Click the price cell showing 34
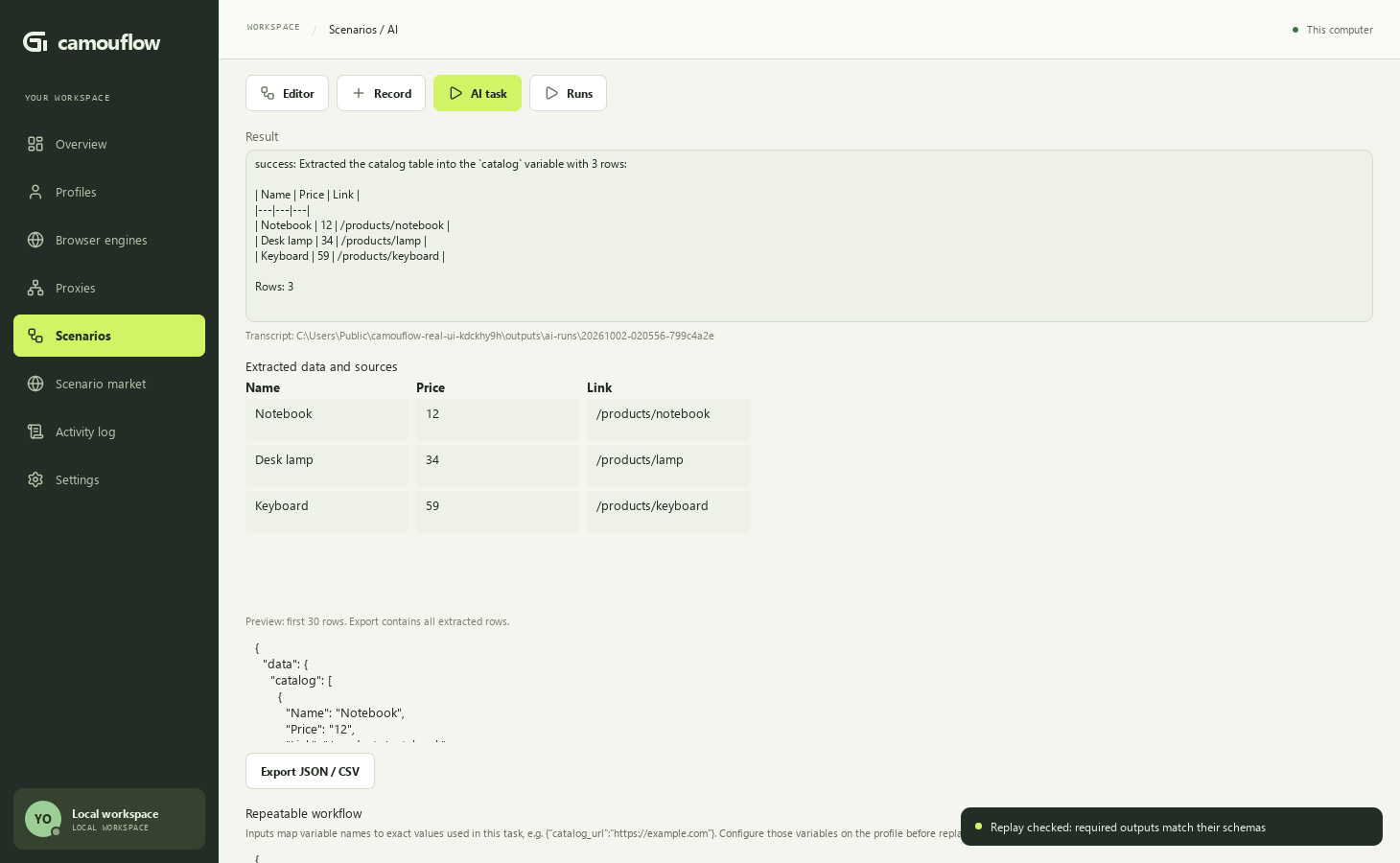 tap(498, 466)
